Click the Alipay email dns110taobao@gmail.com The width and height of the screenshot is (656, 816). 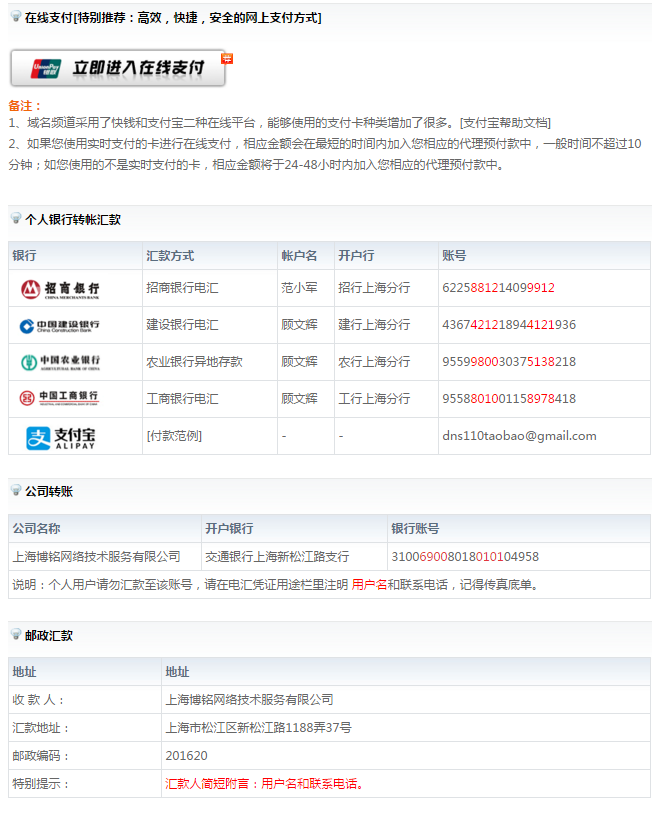[x=519, y=436]
